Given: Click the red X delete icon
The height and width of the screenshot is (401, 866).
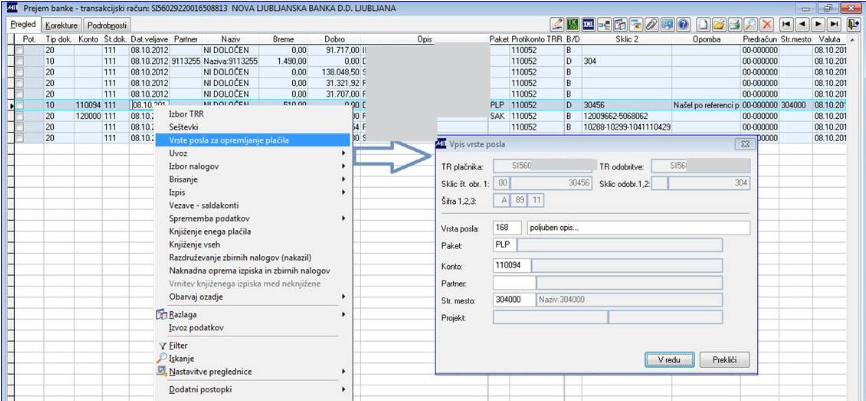Looking at the screenshot, I should (767, 24).
